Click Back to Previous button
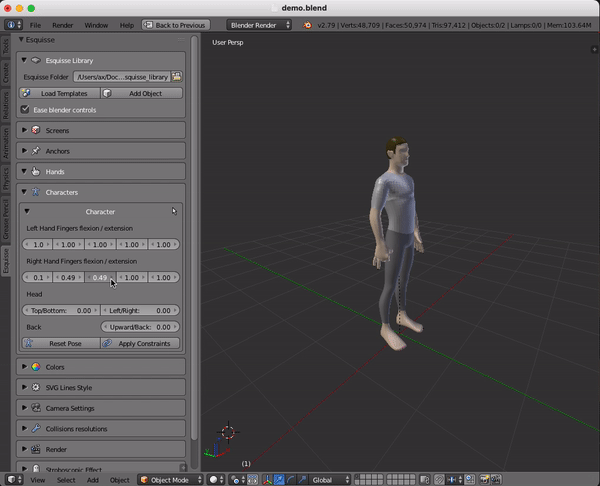 176,25
